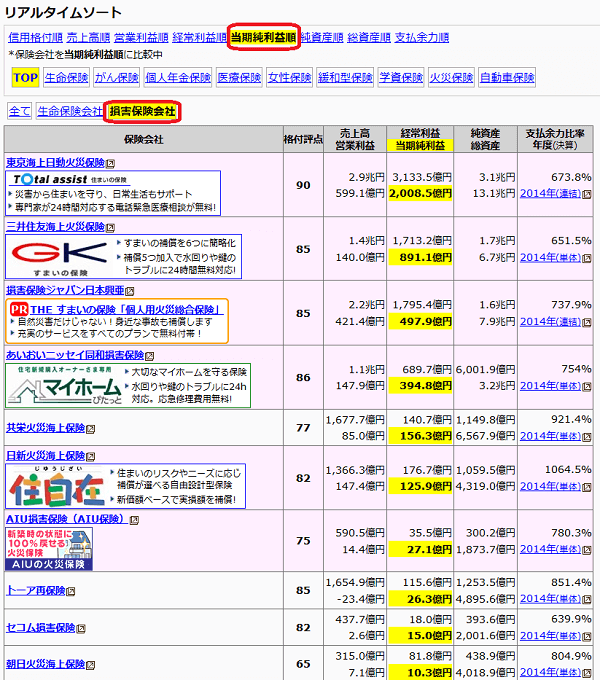Open 朝日火災海上保険 company link

(46, 664)
